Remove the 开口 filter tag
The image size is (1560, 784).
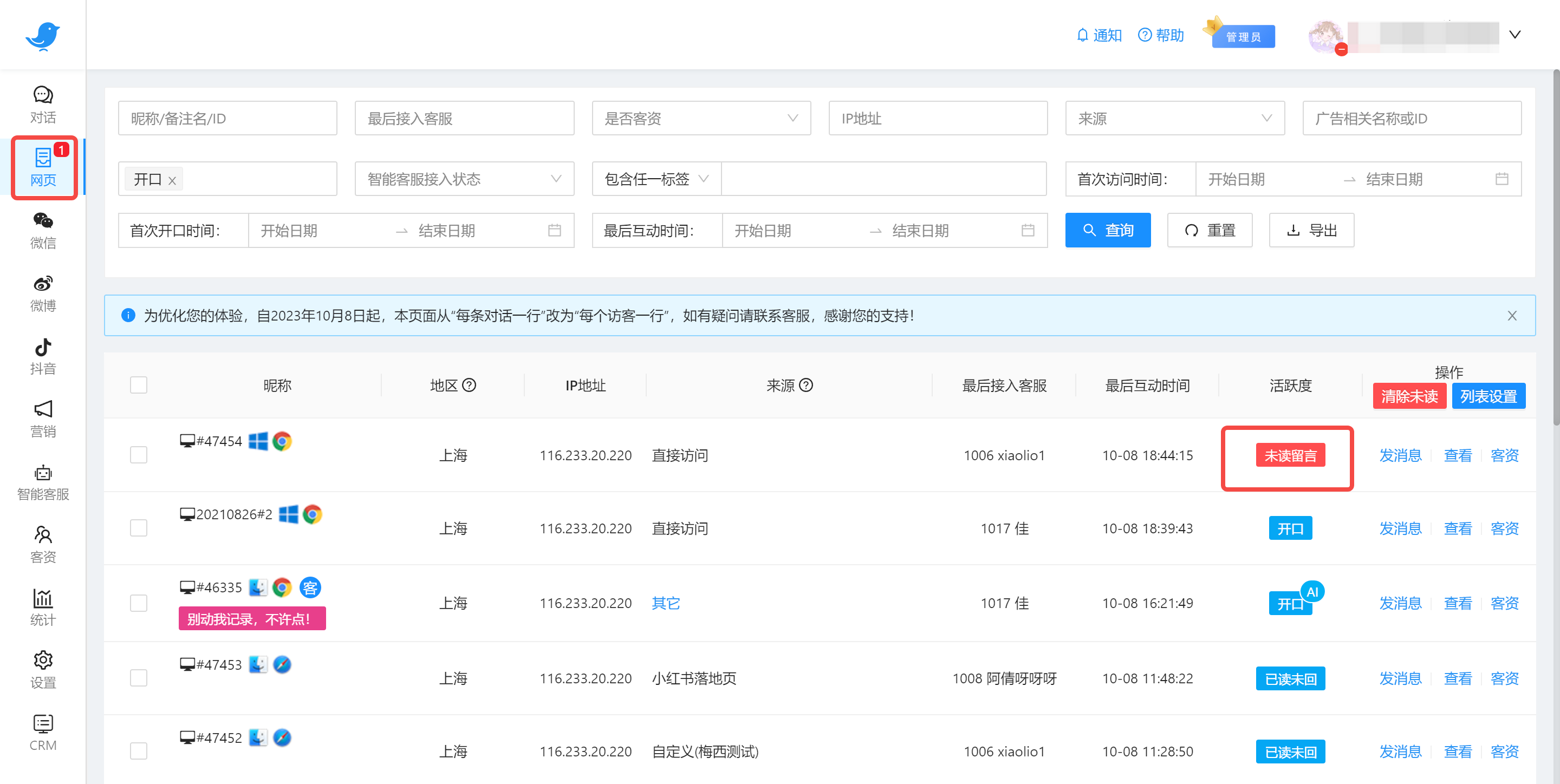coord(172,179)
